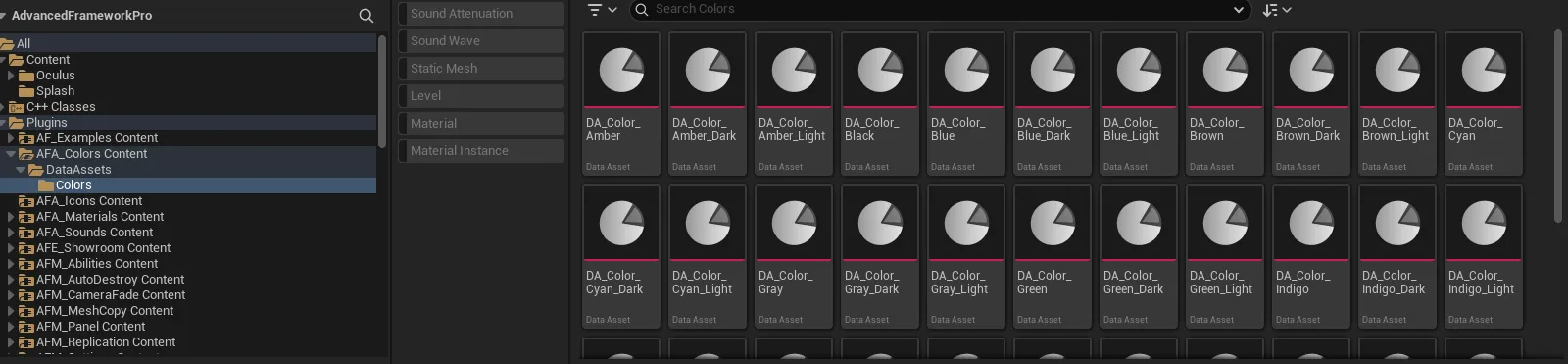The image size is (1568, 364).
Task: Toggle the Material Instance filter
Action: point(480,151)
